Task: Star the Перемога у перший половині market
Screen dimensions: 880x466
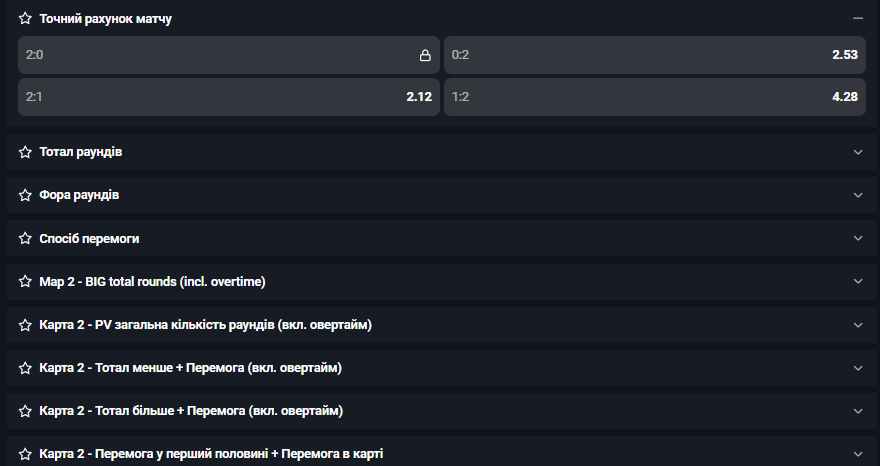Action: pos(25,454)
